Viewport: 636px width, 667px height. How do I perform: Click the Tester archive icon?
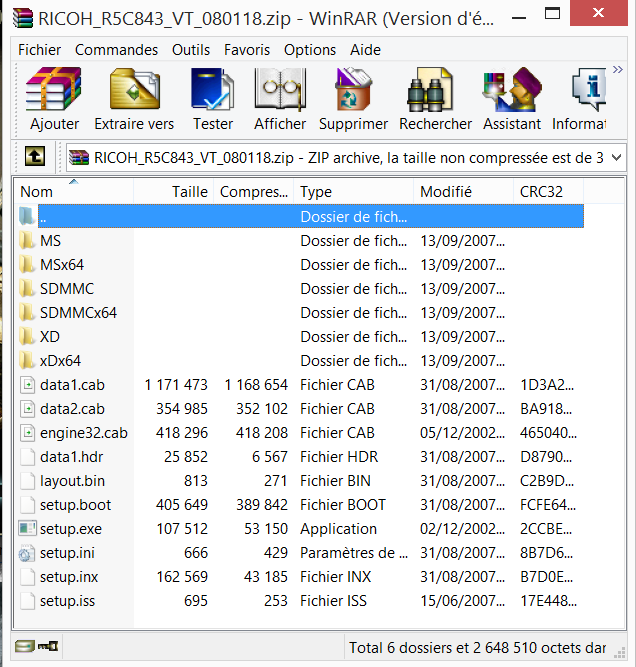click(x=213, y=89)
